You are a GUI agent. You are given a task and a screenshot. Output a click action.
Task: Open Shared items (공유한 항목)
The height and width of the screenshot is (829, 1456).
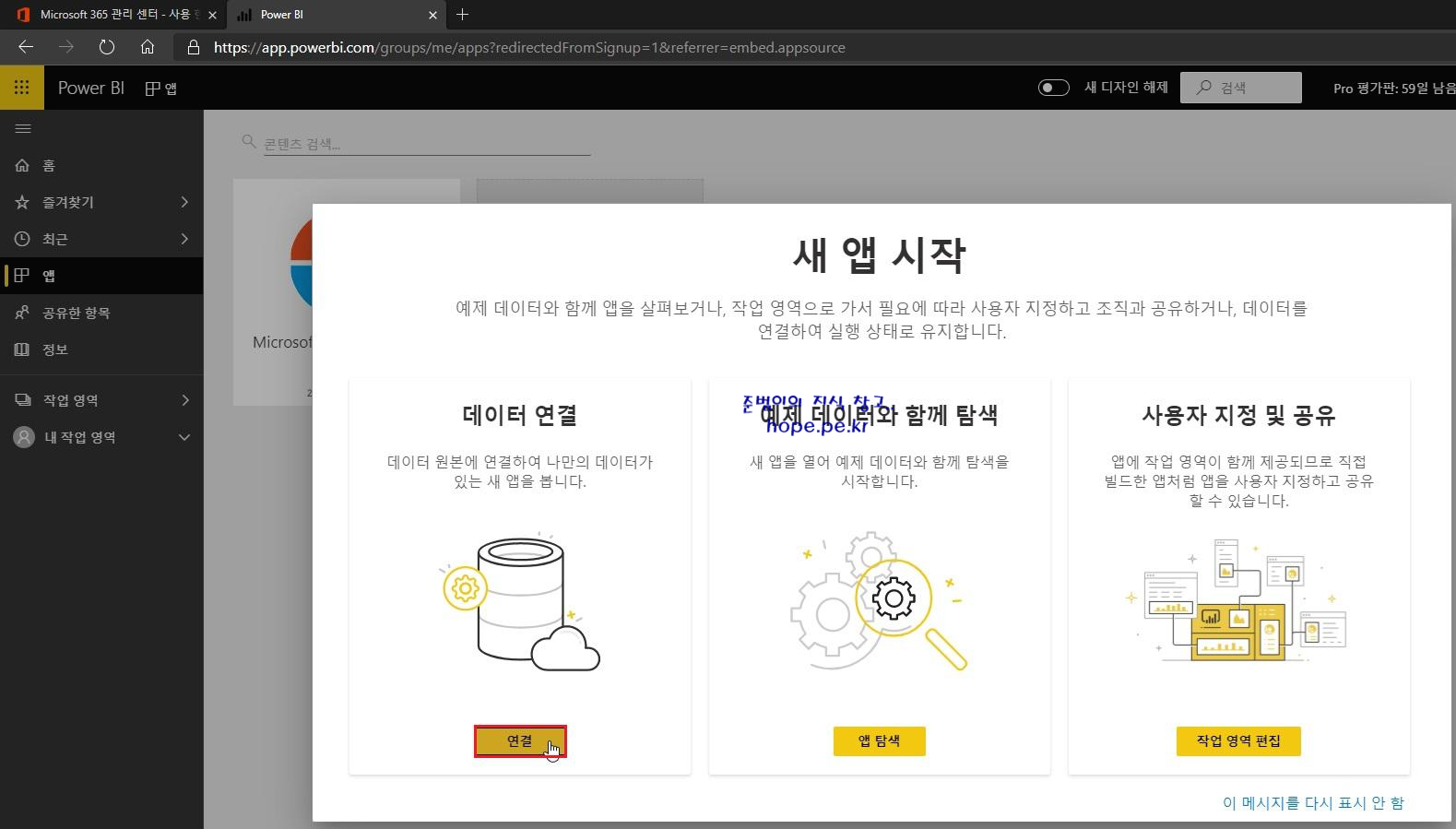[101, 313]
